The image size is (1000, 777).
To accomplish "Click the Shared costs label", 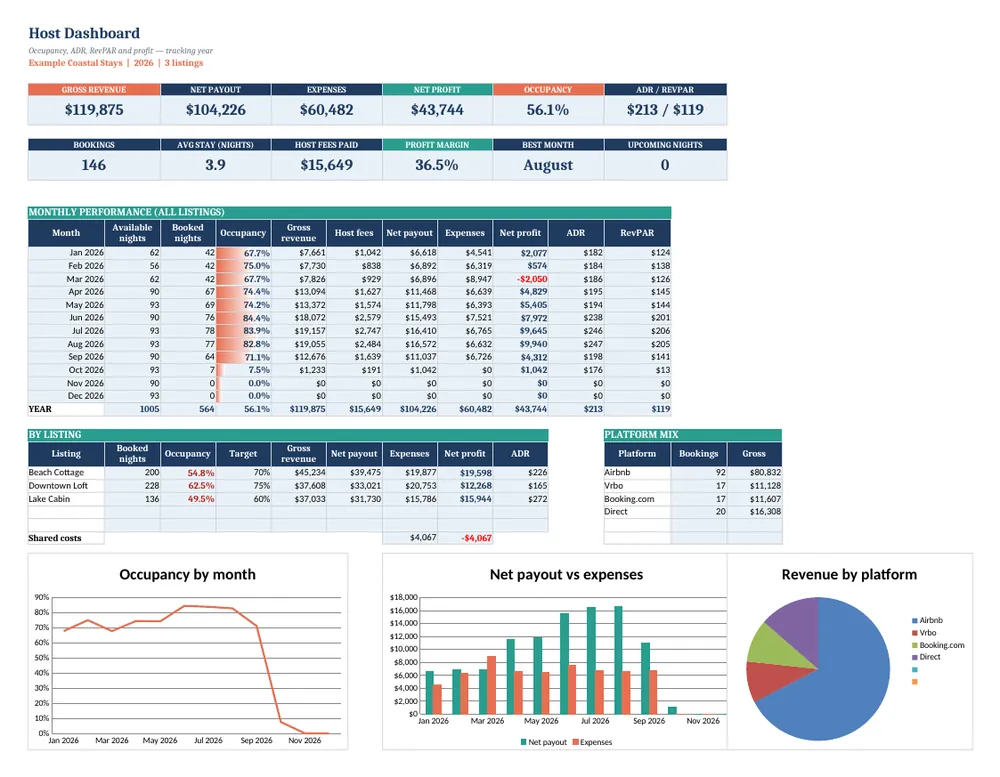I will coord(55,538).
